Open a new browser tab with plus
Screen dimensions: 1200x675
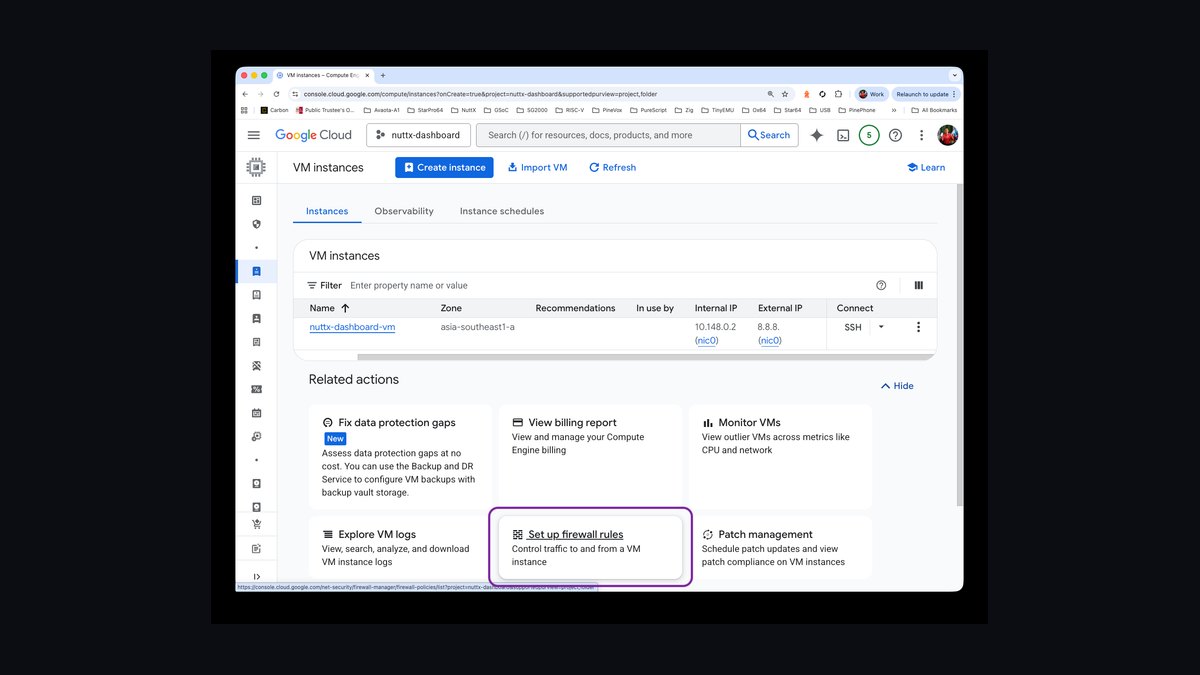(x=382, y=75)
